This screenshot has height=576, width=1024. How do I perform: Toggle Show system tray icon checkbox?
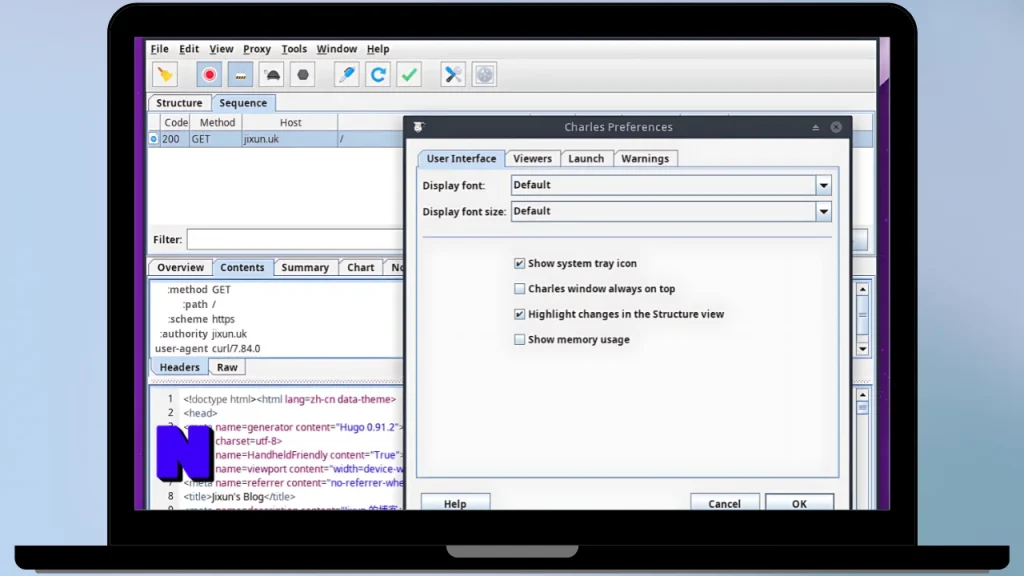pyautogui.click(x=519, y=263)
